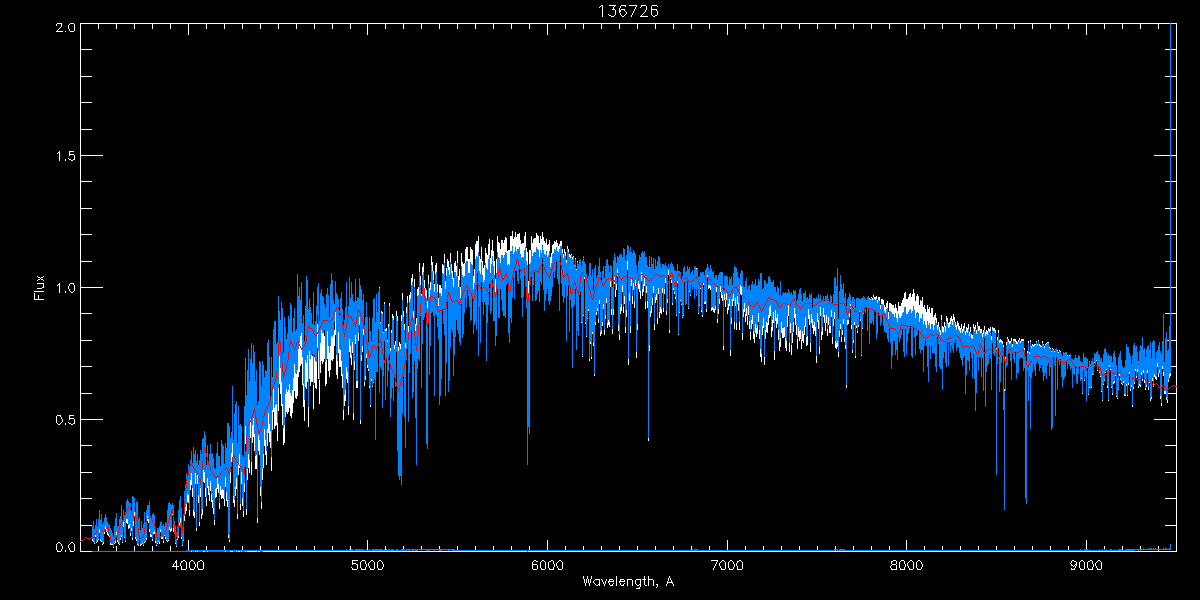Click the 'Wavelength, A' x-axis label

click(x=628, y=582)
